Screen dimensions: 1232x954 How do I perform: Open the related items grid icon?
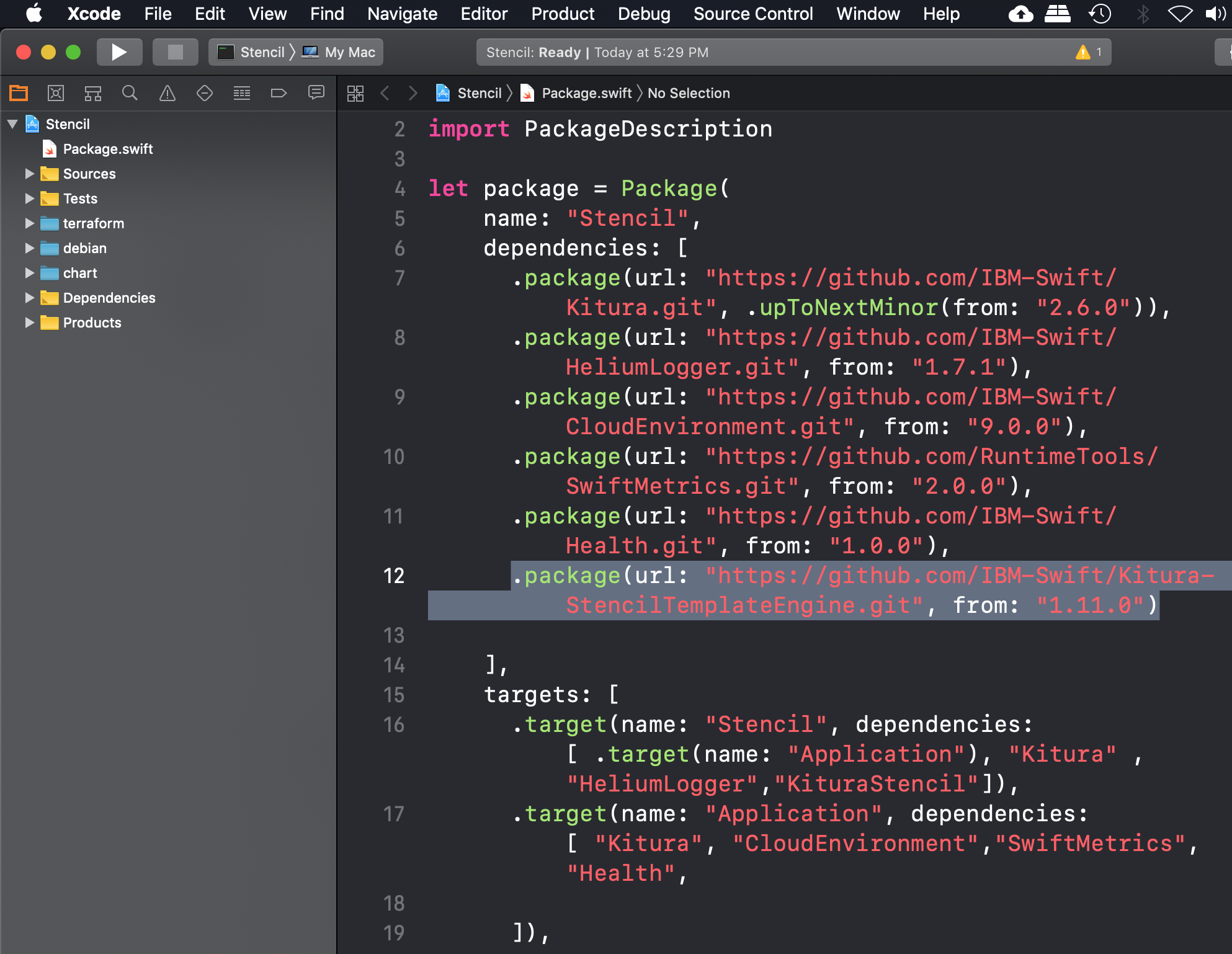pyautogui.click(x=355, y=93)
